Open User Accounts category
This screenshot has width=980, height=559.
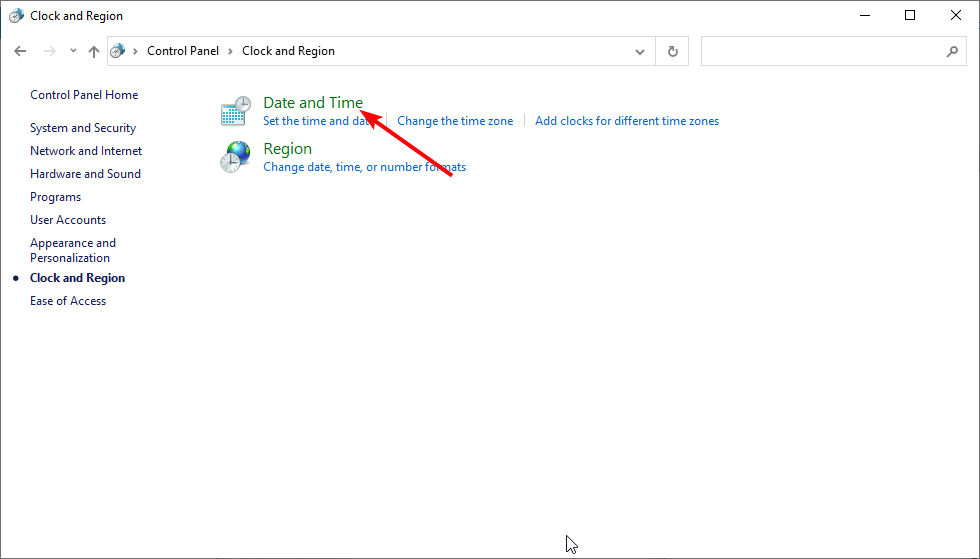[68, 220]
